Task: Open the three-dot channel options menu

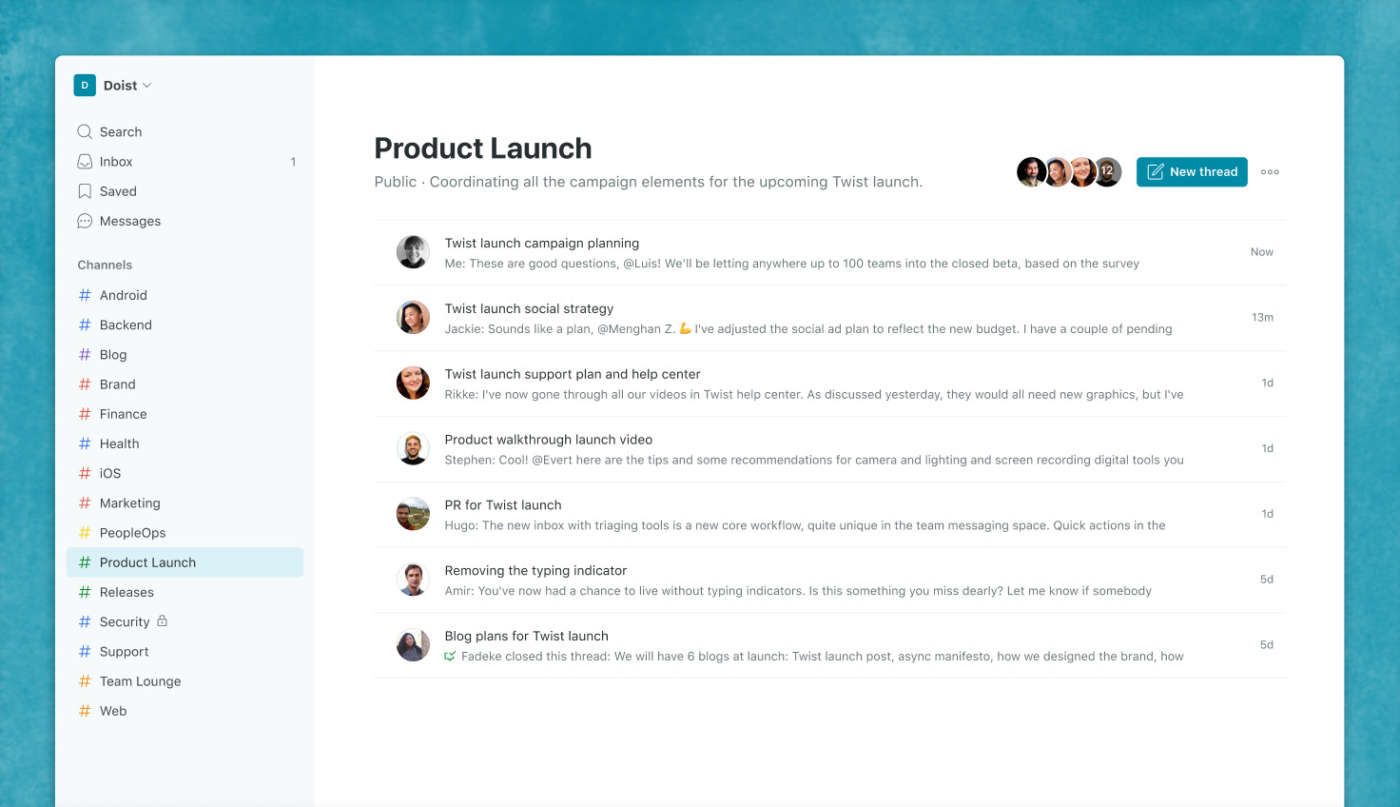Action: [1270, 172]
